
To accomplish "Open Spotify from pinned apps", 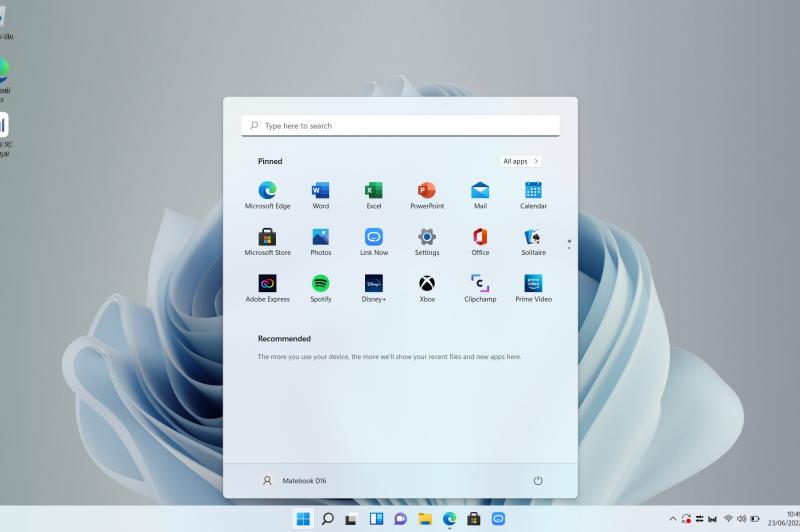I will pos(320,289).
